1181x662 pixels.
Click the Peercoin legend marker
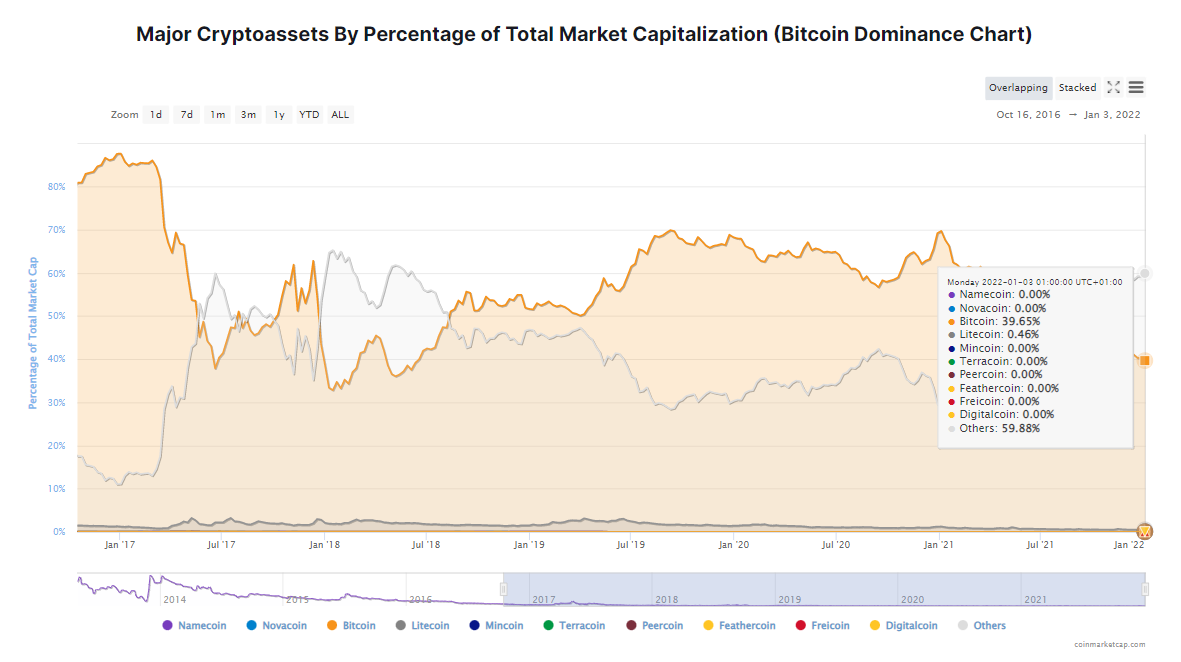(x=631, y=626)
